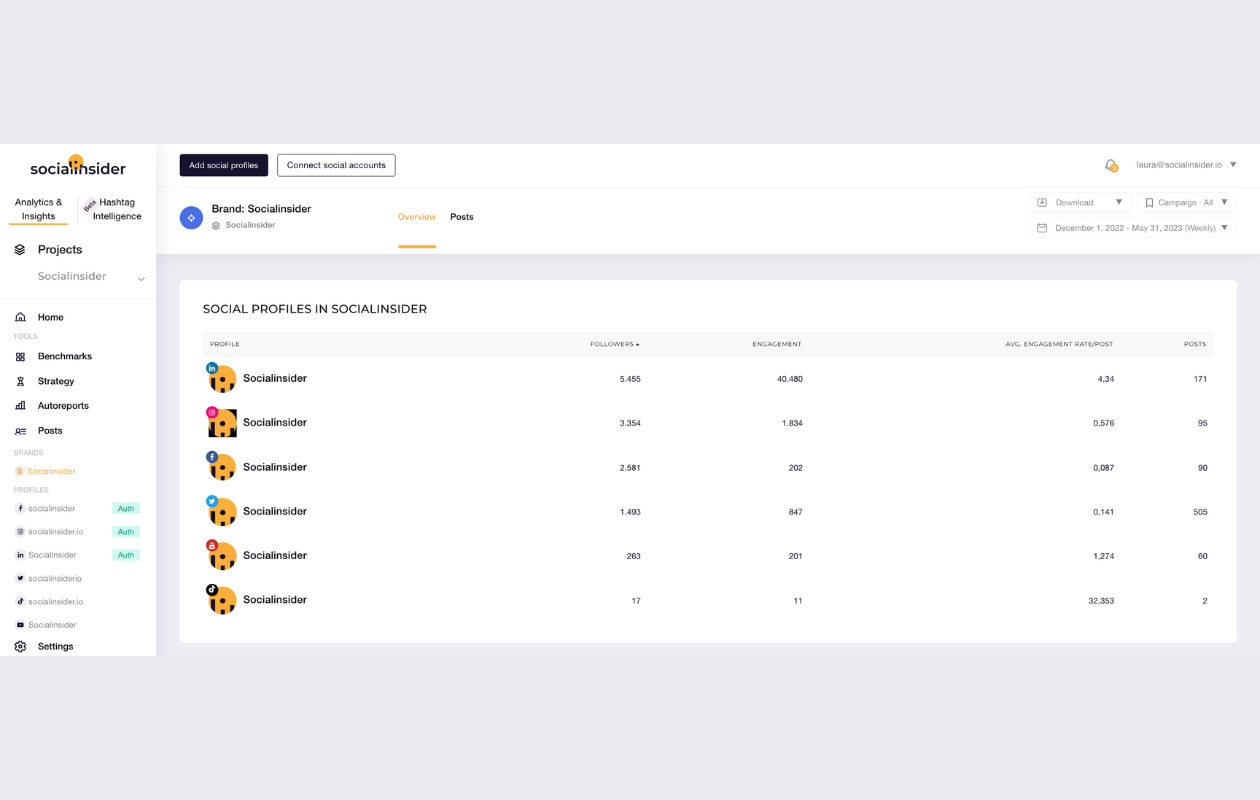Click the Benchmarks grid icon
The image size is (1260, 800).
click(20, 356)
